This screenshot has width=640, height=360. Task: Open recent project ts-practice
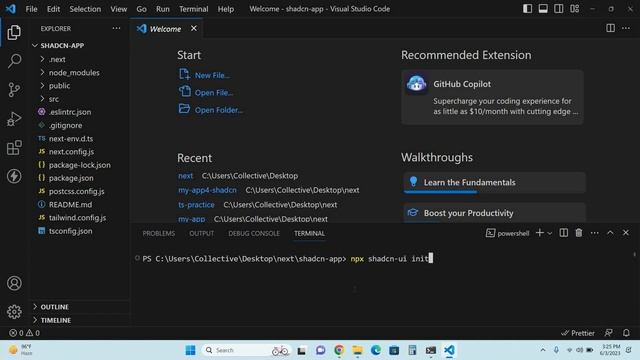pyautogui.click(x=196, y=204)
